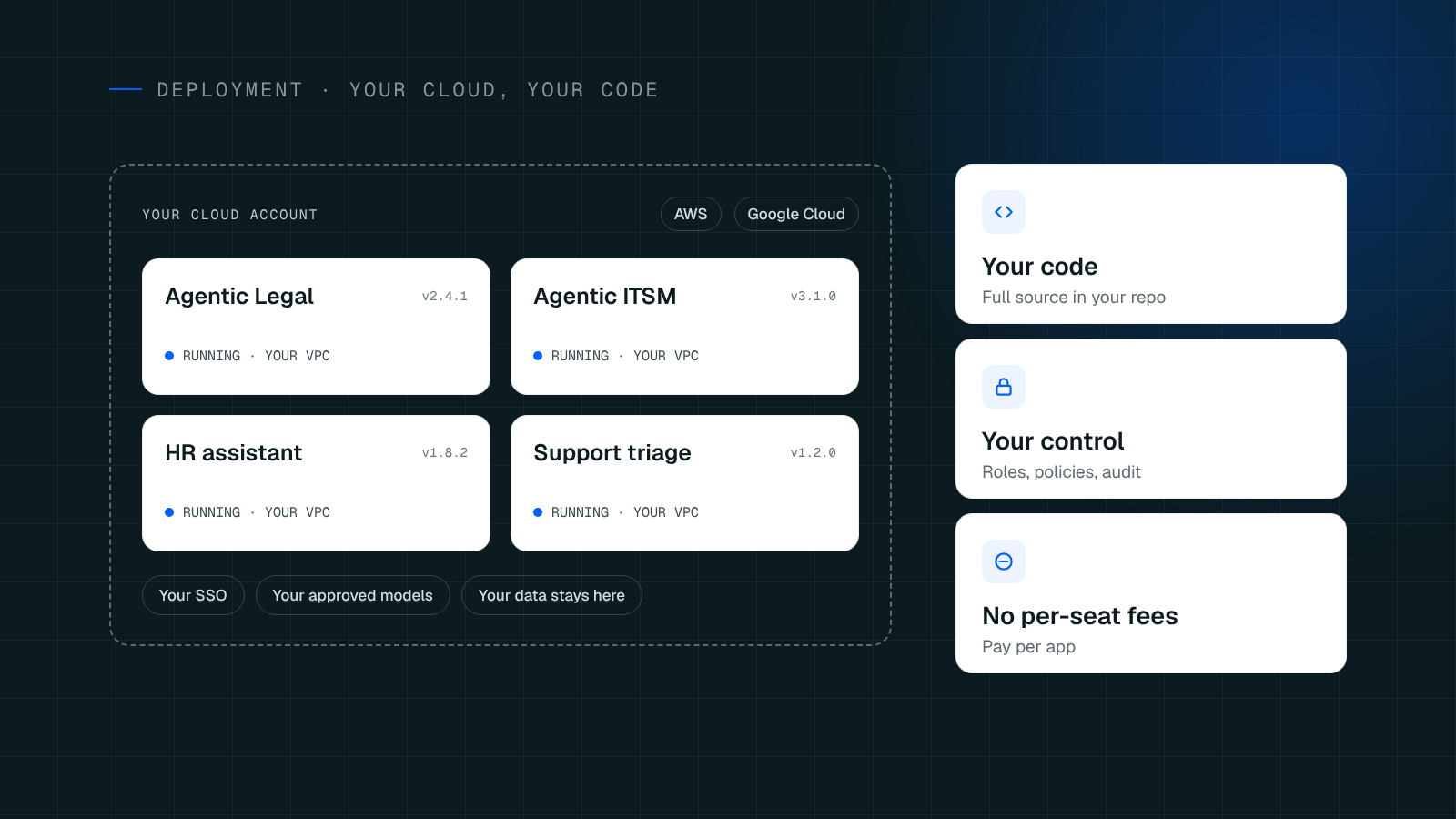Click RUNNING status dot on HR assistant

pos(169,512)
